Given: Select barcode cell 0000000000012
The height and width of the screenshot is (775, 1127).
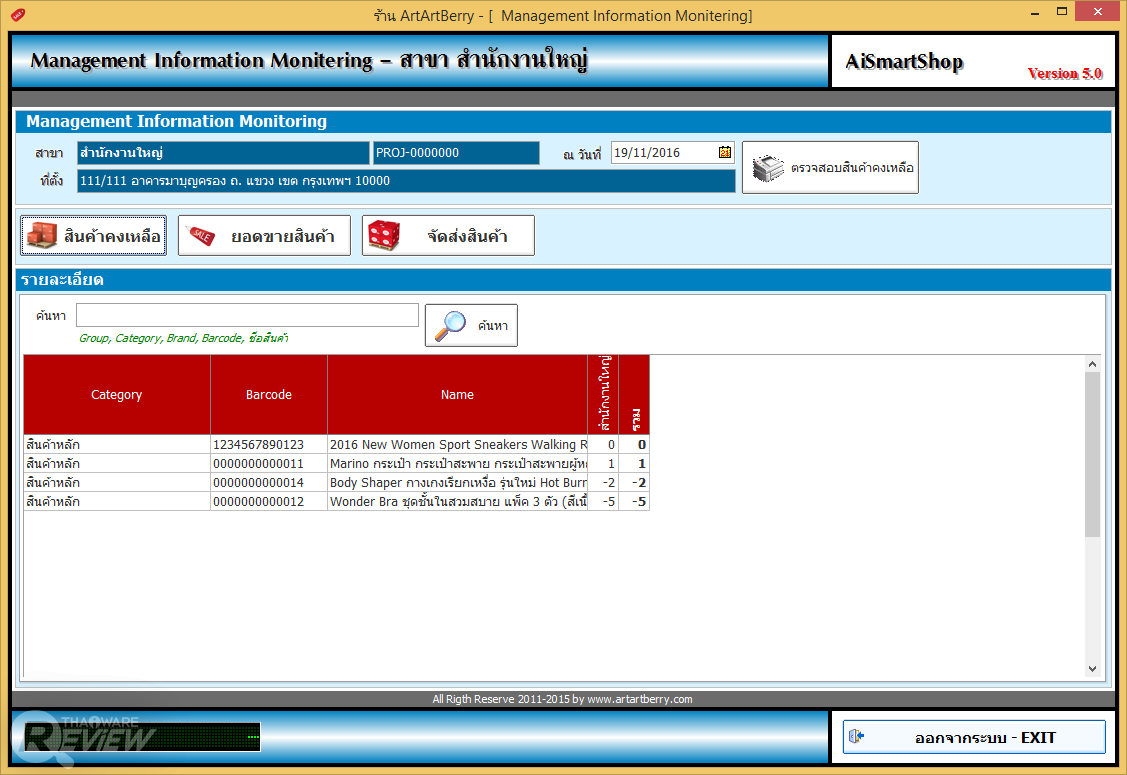Looking at the screenshot, I should [x=269, y=501].
